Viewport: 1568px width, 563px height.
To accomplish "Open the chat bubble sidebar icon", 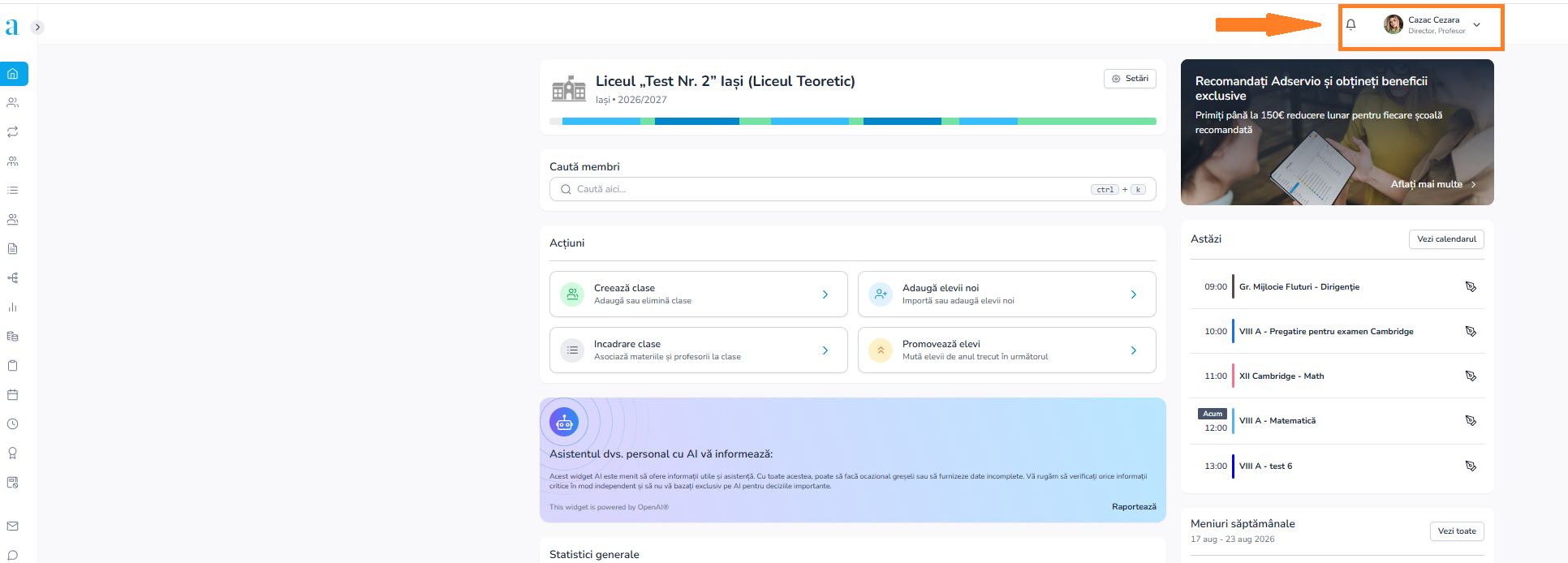I will [x=13, y=556].
